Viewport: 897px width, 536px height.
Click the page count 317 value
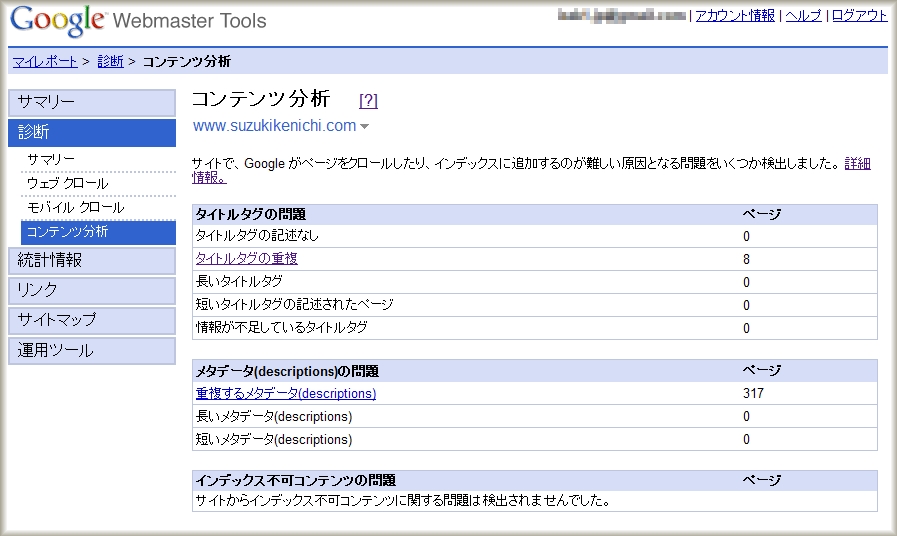coord(753,394)
